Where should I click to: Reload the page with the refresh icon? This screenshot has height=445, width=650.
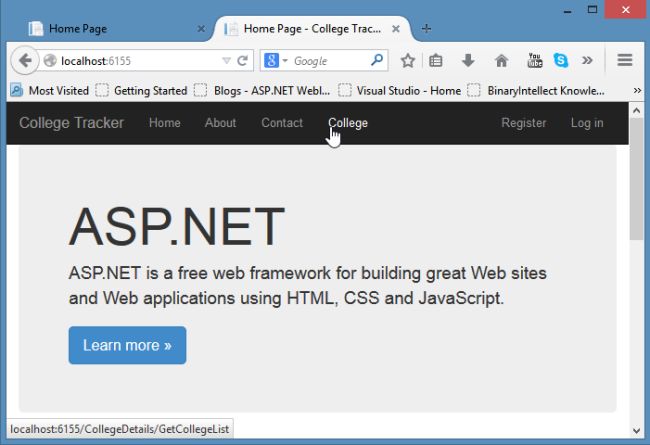(243, 61)
